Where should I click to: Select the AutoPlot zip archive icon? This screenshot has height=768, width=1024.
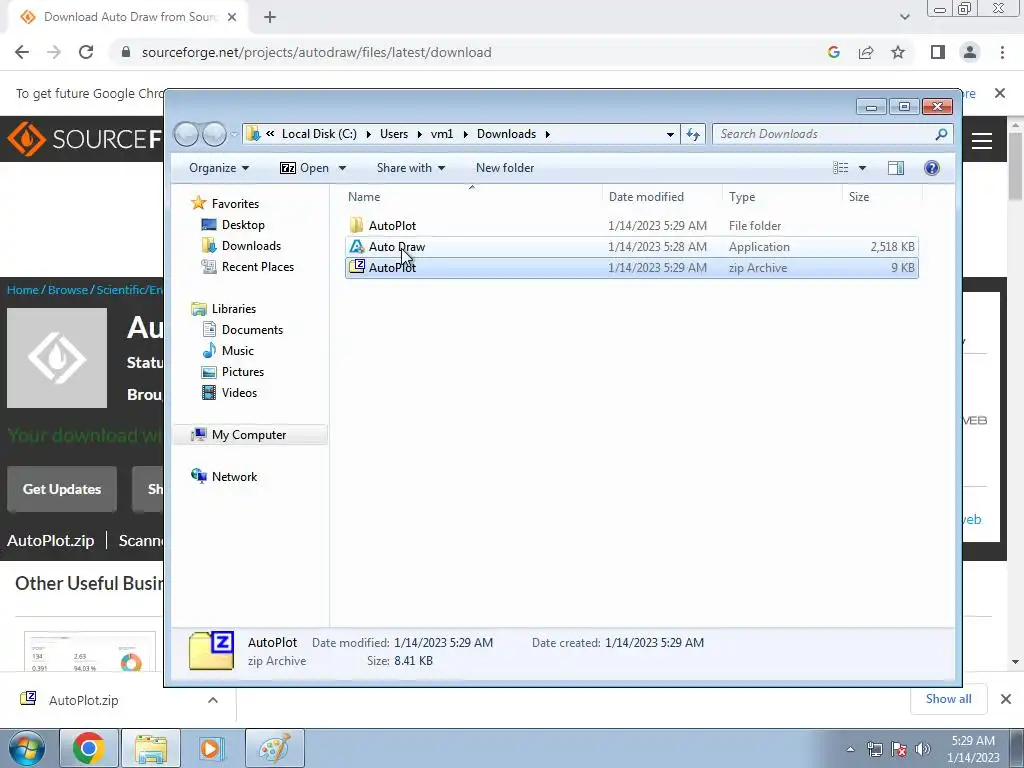357,266
